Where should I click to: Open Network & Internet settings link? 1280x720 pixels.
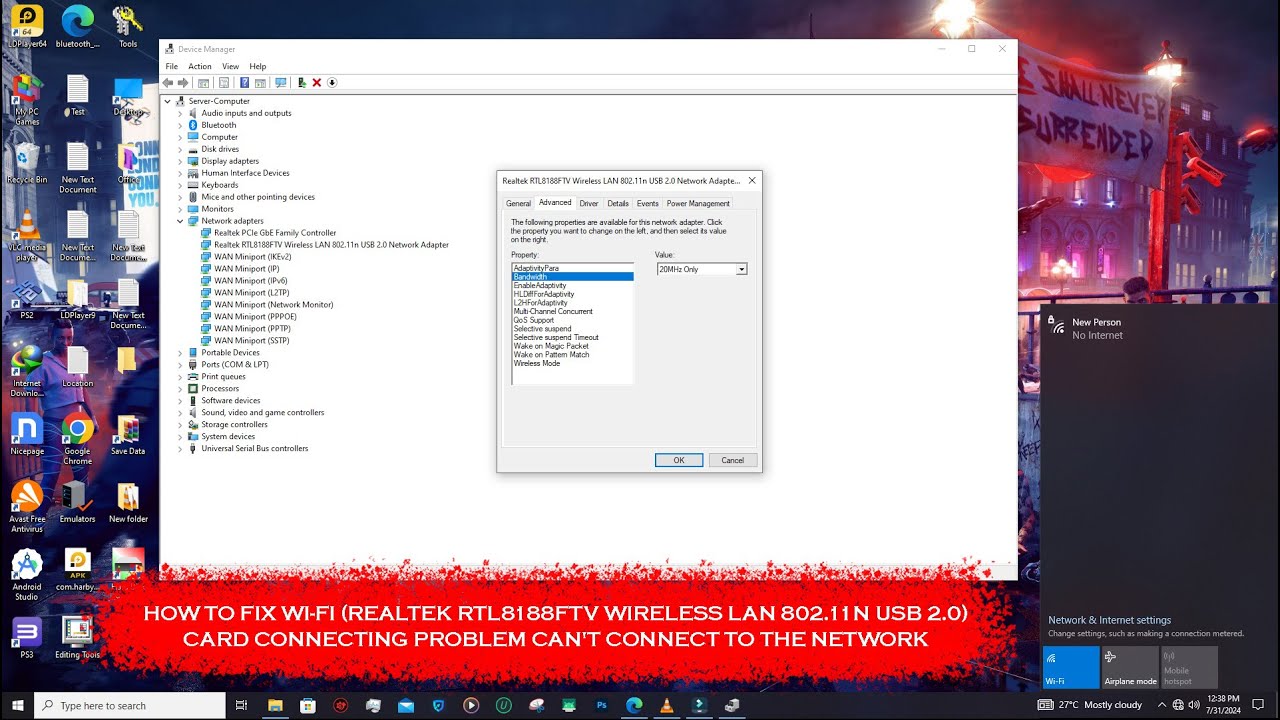[1109, 620]
